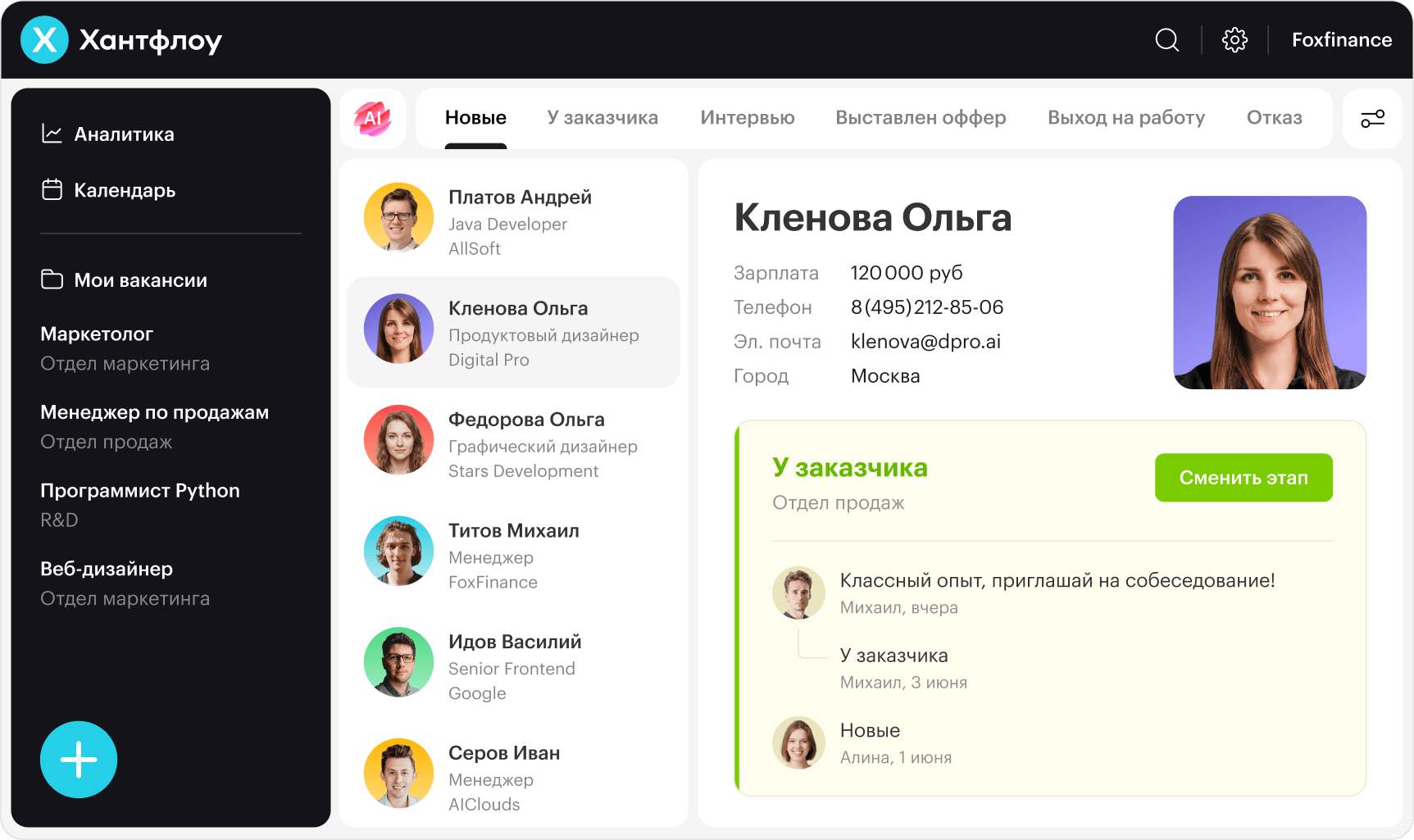Click Кленова Ольга's profile photo
The height and width of the screenshot is (840, 1414).
(1270, 293)
